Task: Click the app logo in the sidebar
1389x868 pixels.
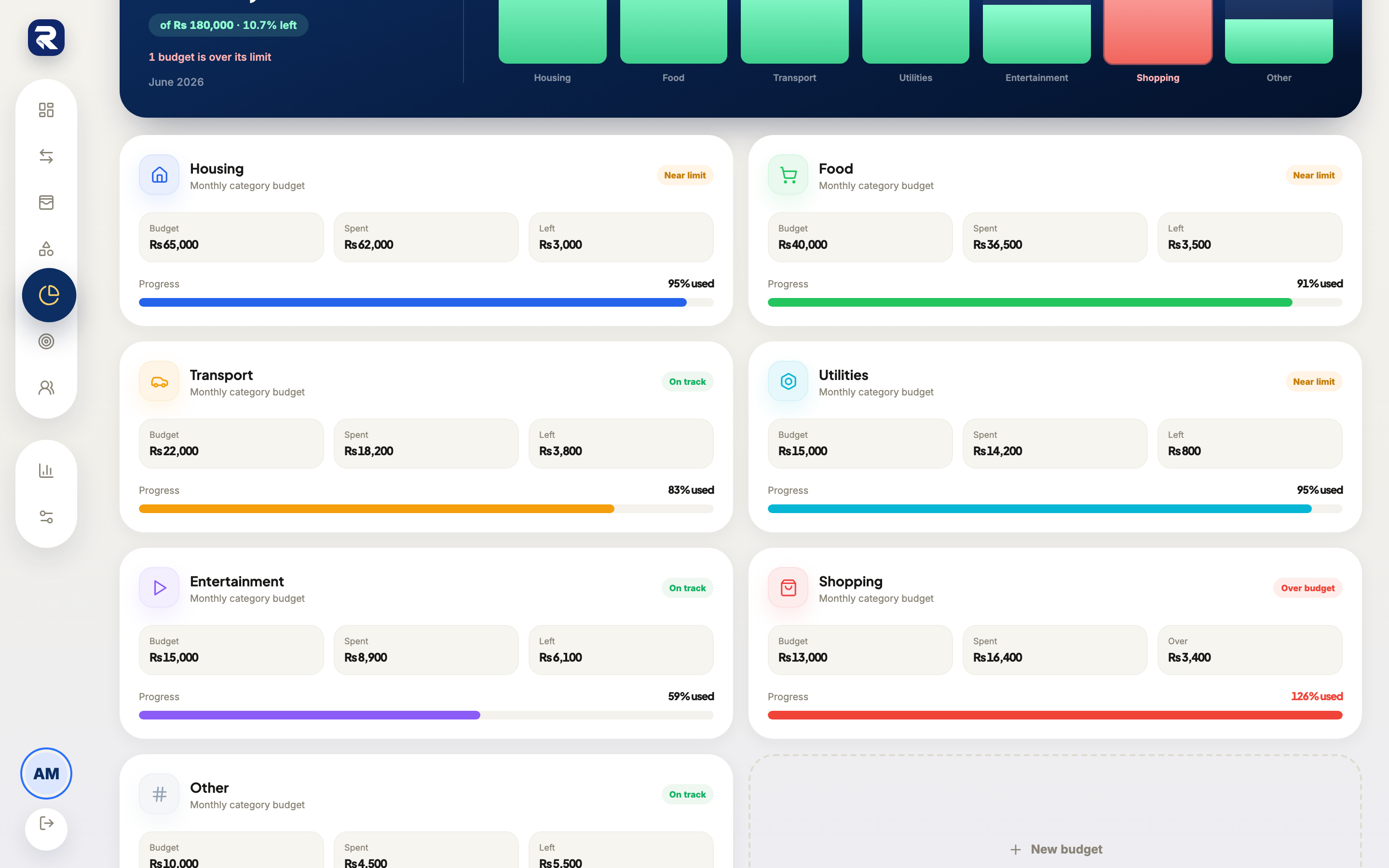Action: coord(46,38)
